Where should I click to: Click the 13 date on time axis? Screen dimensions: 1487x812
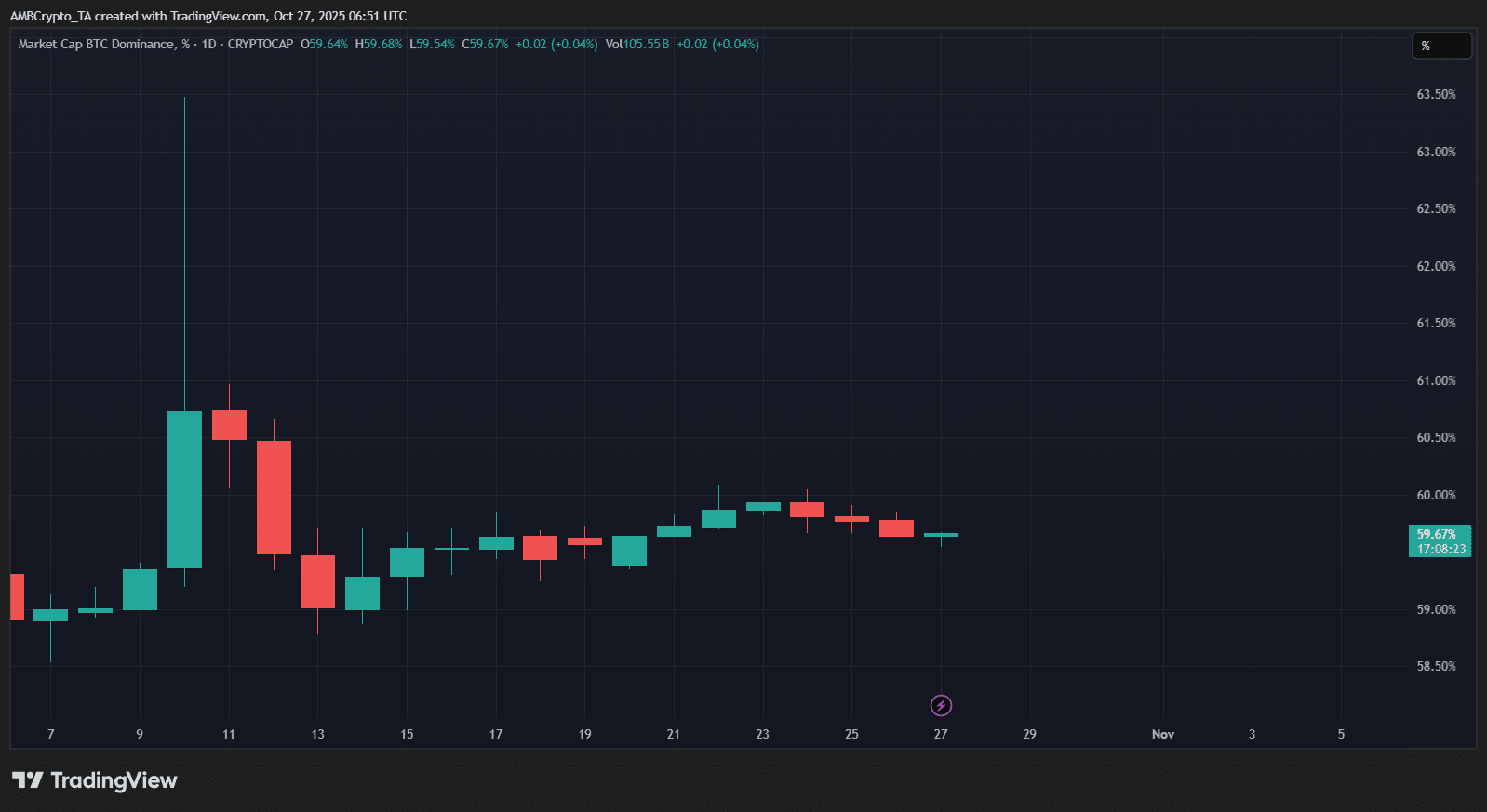(318, 734)
